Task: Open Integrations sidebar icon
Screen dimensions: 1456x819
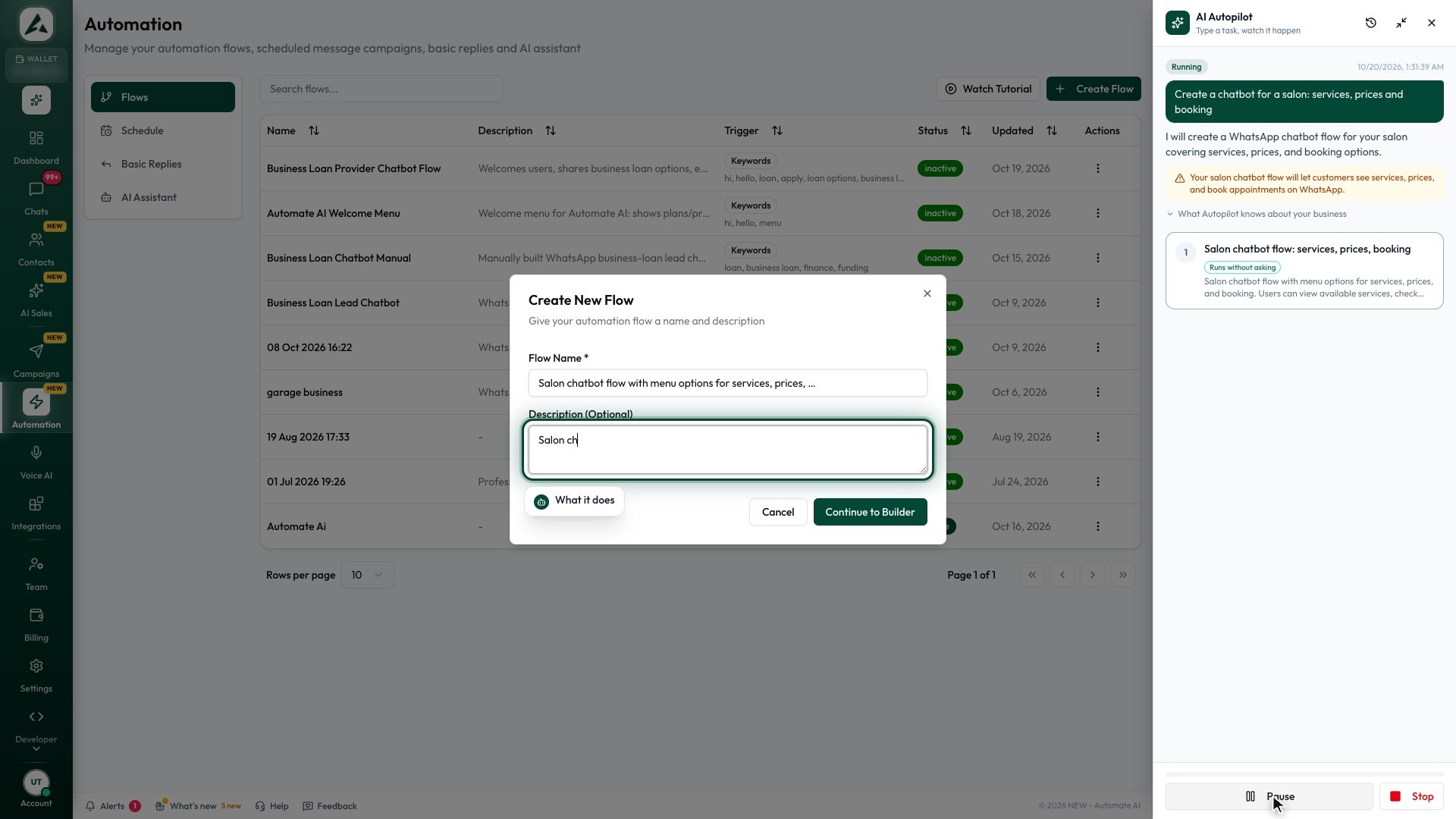Action: coord(36,504)
